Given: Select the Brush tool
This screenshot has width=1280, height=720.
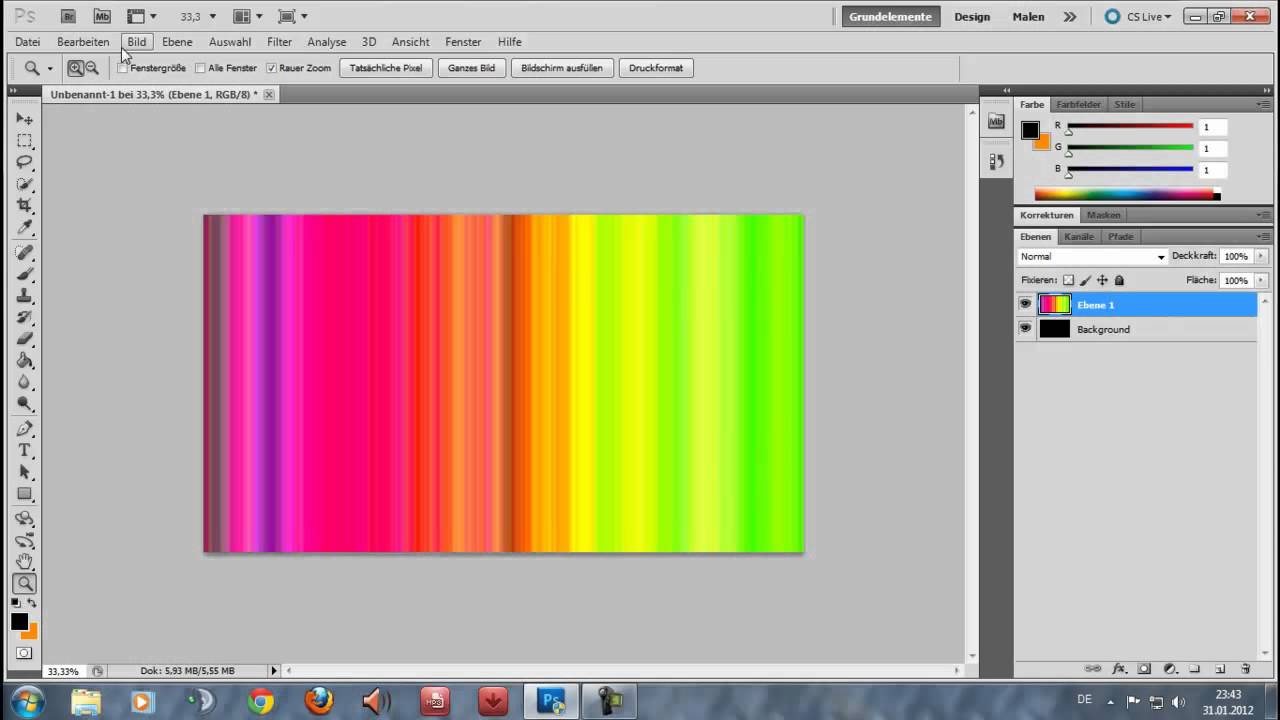Looking at the screenshot, I should point(25,274).
